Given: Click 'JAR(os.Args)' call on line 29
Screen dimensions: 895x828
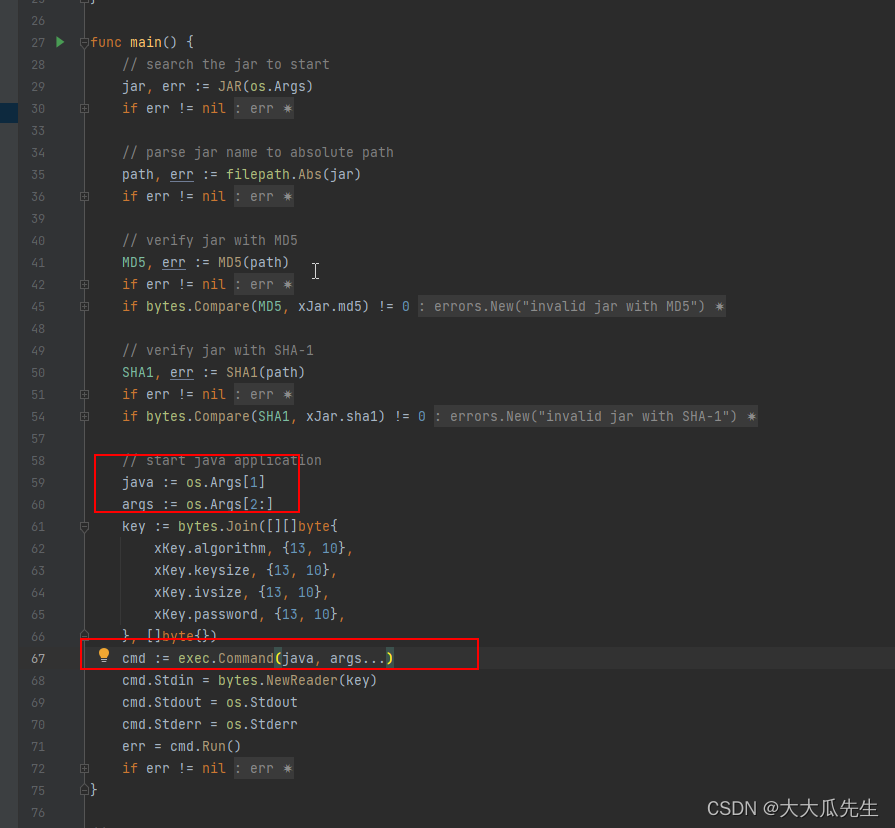Looking at the screenshot, I should (x=265, y=87).
